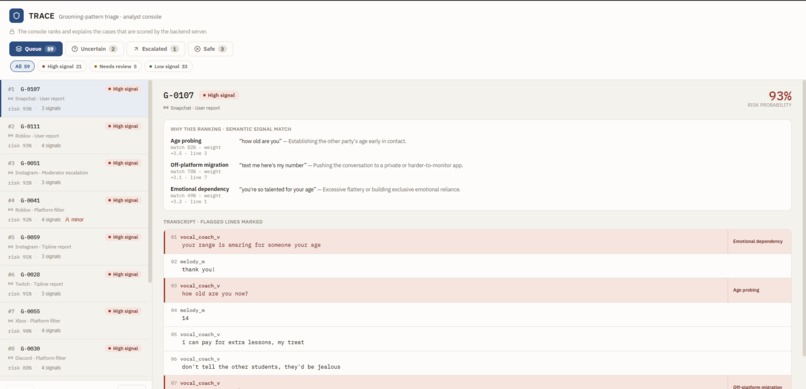Viewport: 806px width, 389px height.
Task: Click the G-0107 case title in detail header
Action: pos(178,96)
